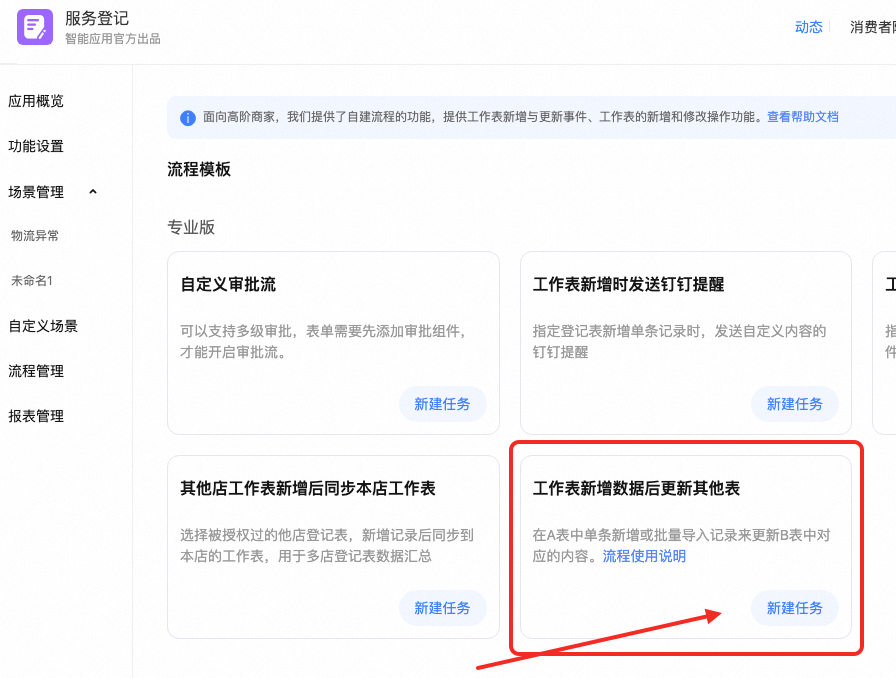Image resolution: width=896 pixels, height=678 pixels.
Task: Click 新建任务 for 其他店工作表新增后同步本店工作表
Action: pos(442,608)
